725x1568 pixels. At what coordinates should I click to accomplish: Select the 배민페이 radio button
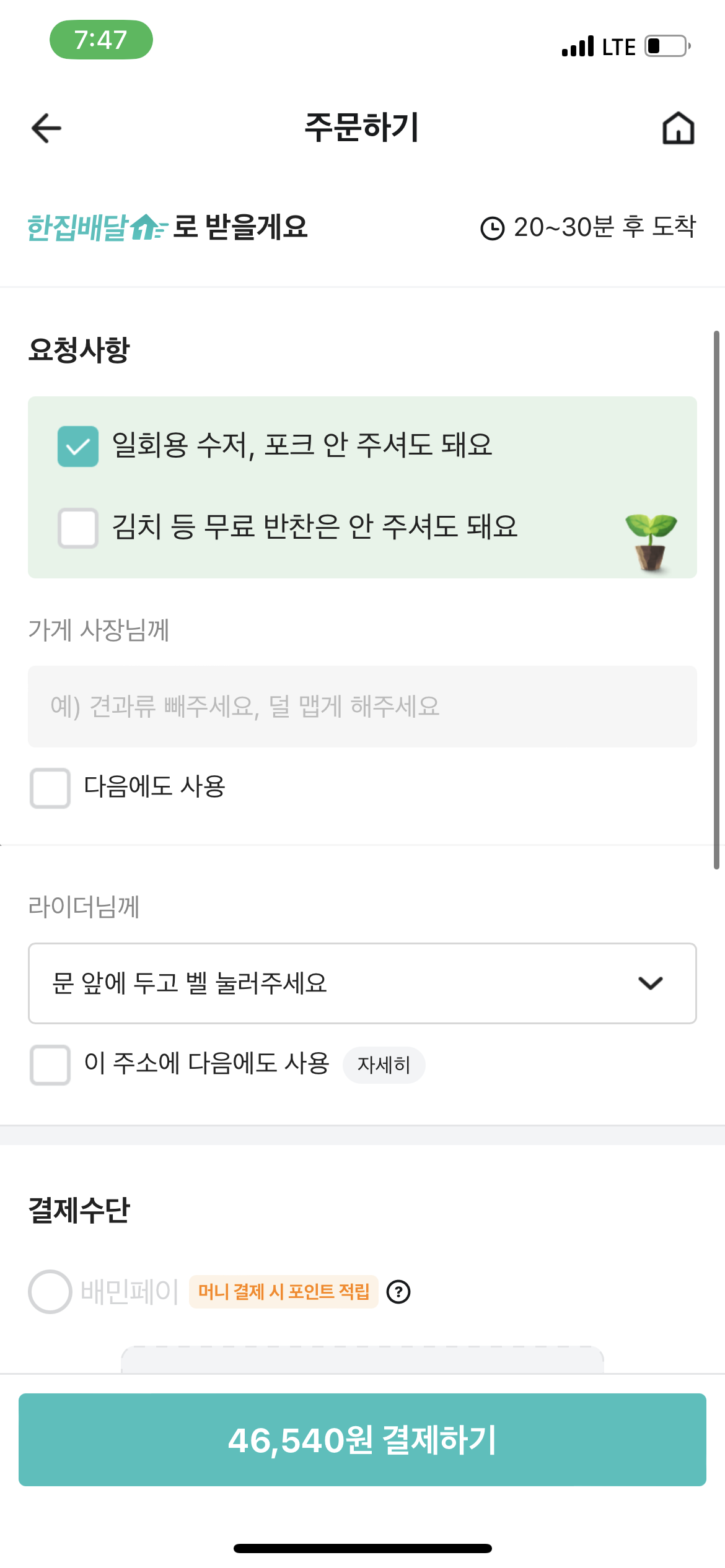click(50, 1292)
